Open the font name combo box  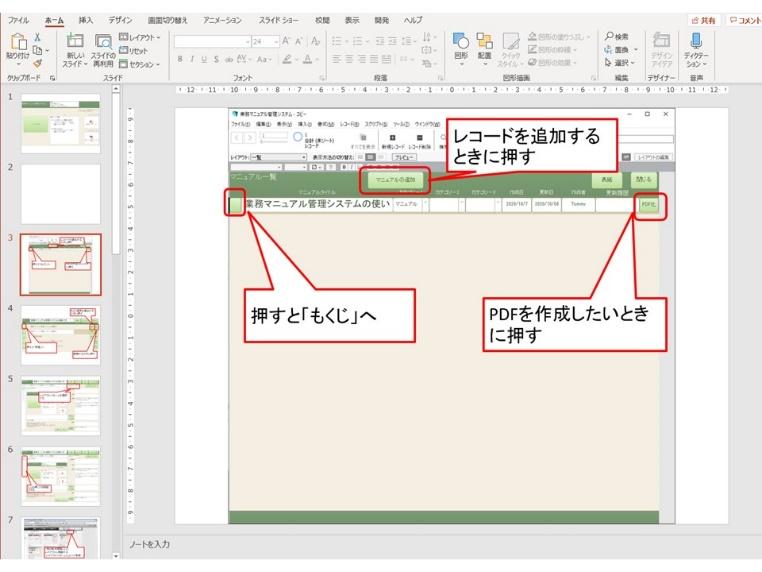(x=212, y=41)
